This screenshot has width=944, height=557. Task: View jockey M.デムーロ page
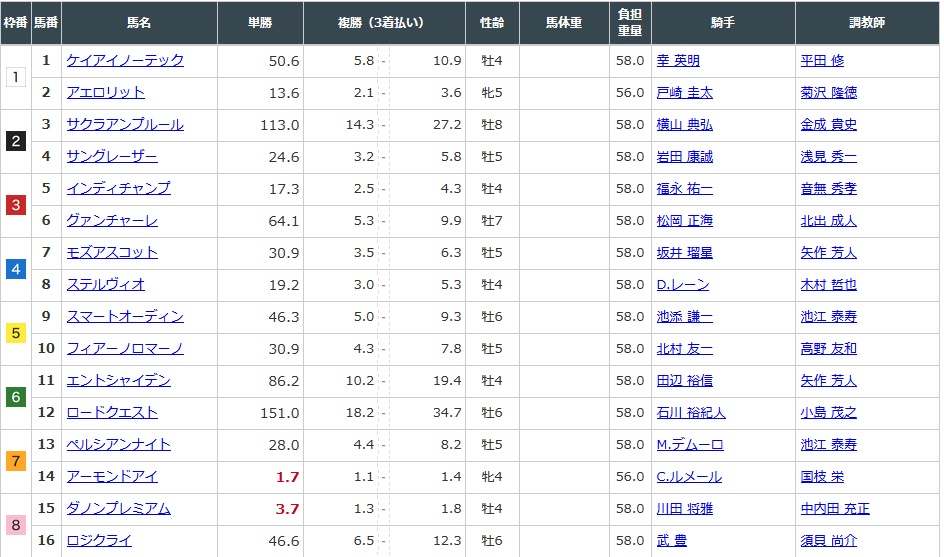tap(690, 445)
